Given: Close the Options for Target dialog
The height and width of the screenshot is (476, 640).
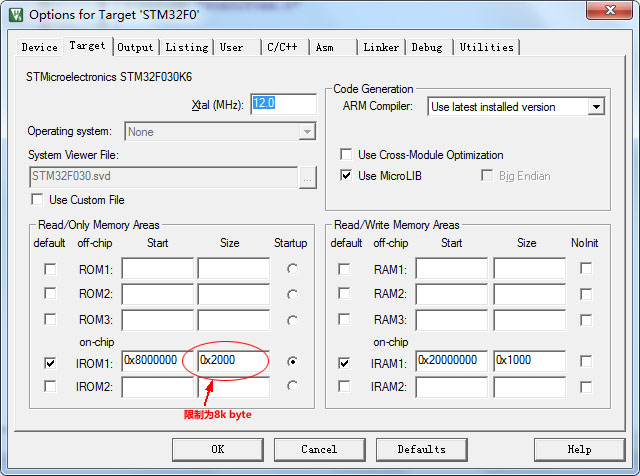Looking at the screenshot, I should pyautogui.click(x=609, y=10).
